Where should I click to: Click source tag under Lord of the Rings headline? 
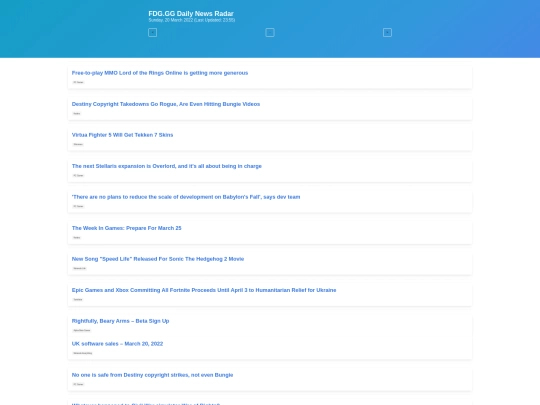point(78,82)
